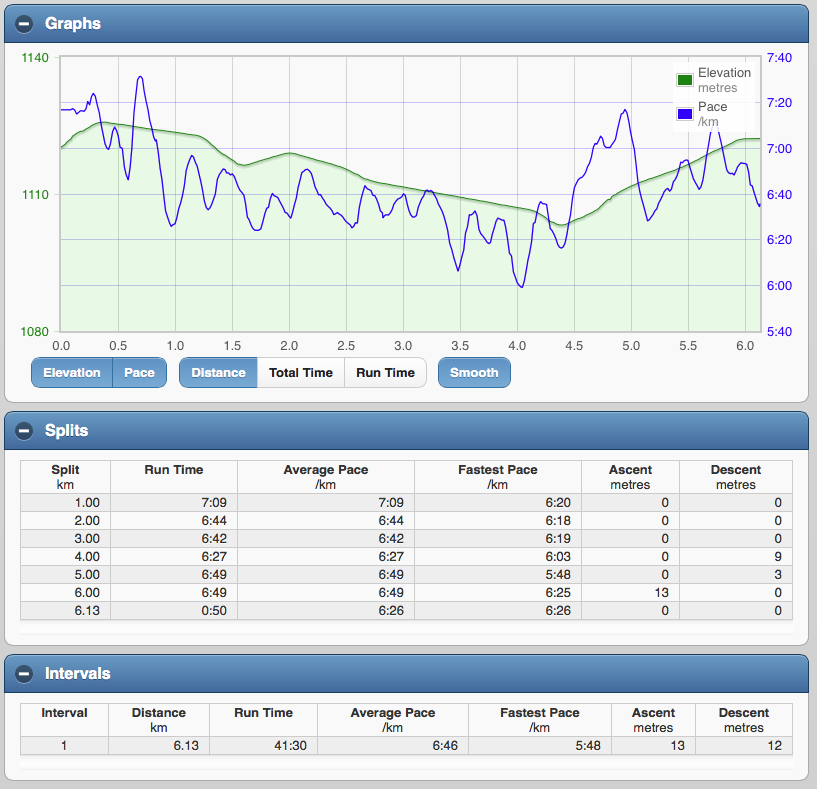817x789 pixels.
Task: Switch graph x-axis to Run Time
Action: [386, 373]
